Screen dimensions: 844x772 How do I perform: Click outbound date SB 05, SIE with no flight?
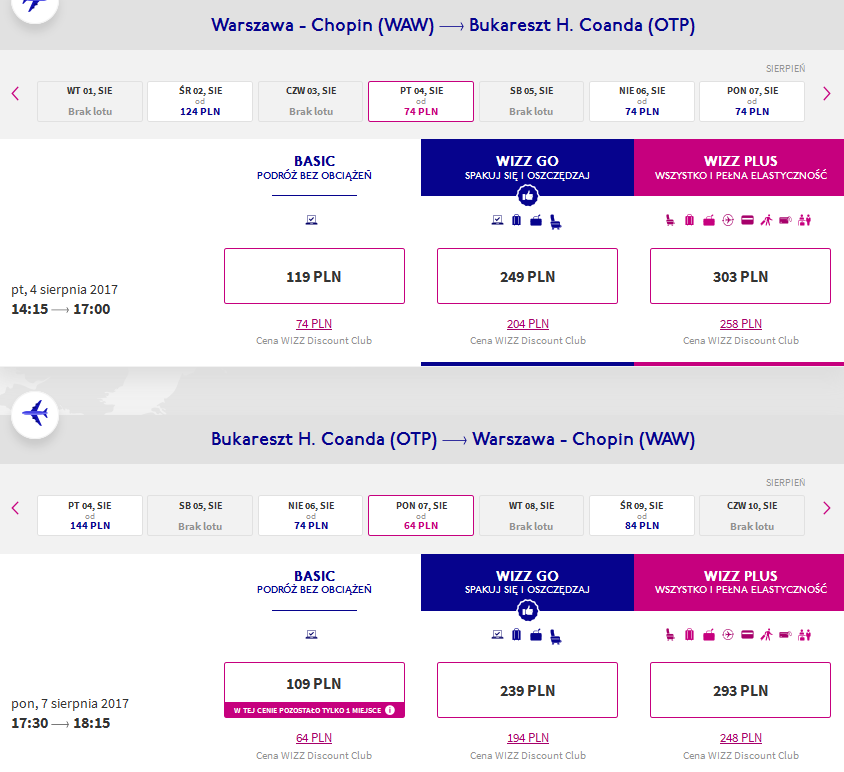tap(531, 101)
